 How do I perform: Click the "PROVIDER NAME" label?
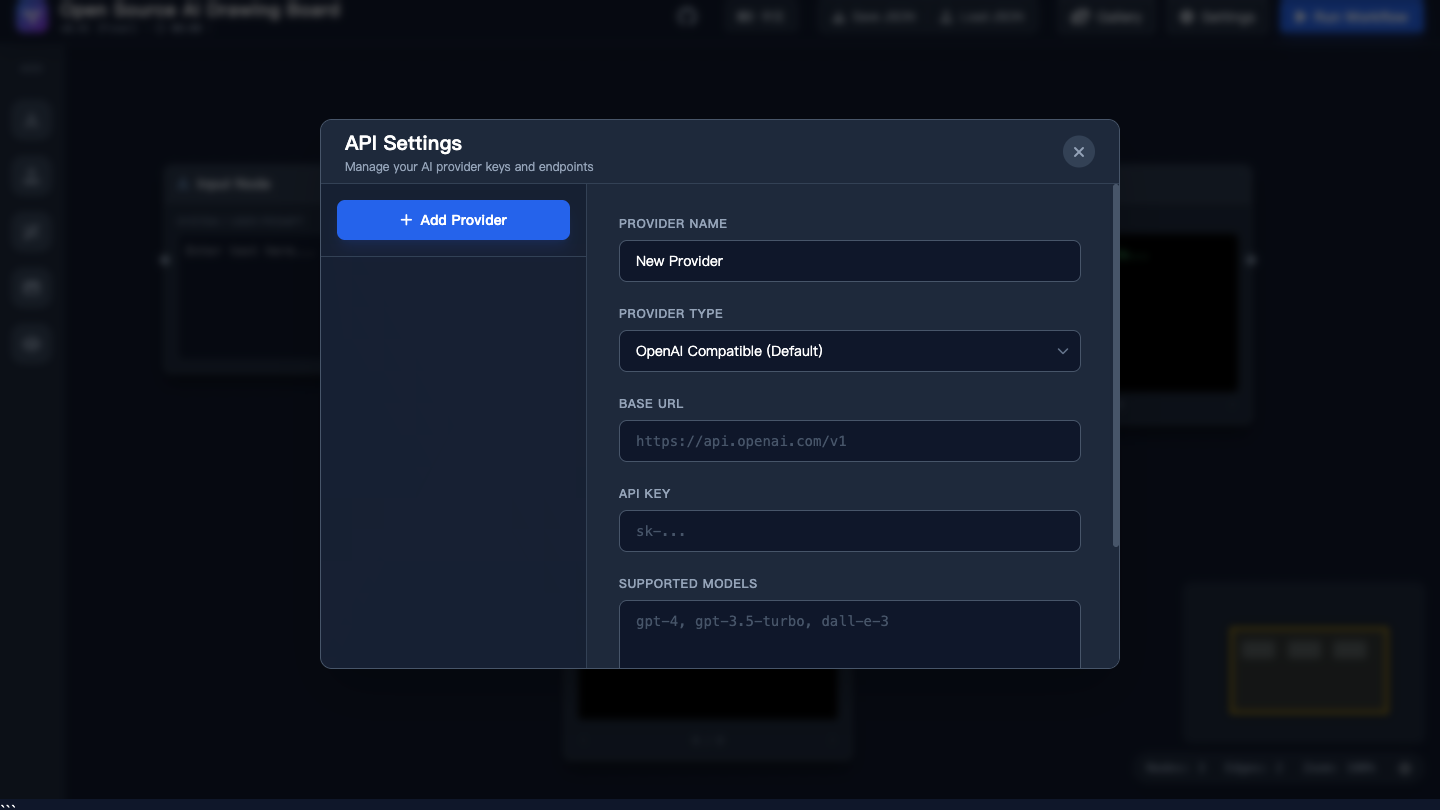coord(673,224)
